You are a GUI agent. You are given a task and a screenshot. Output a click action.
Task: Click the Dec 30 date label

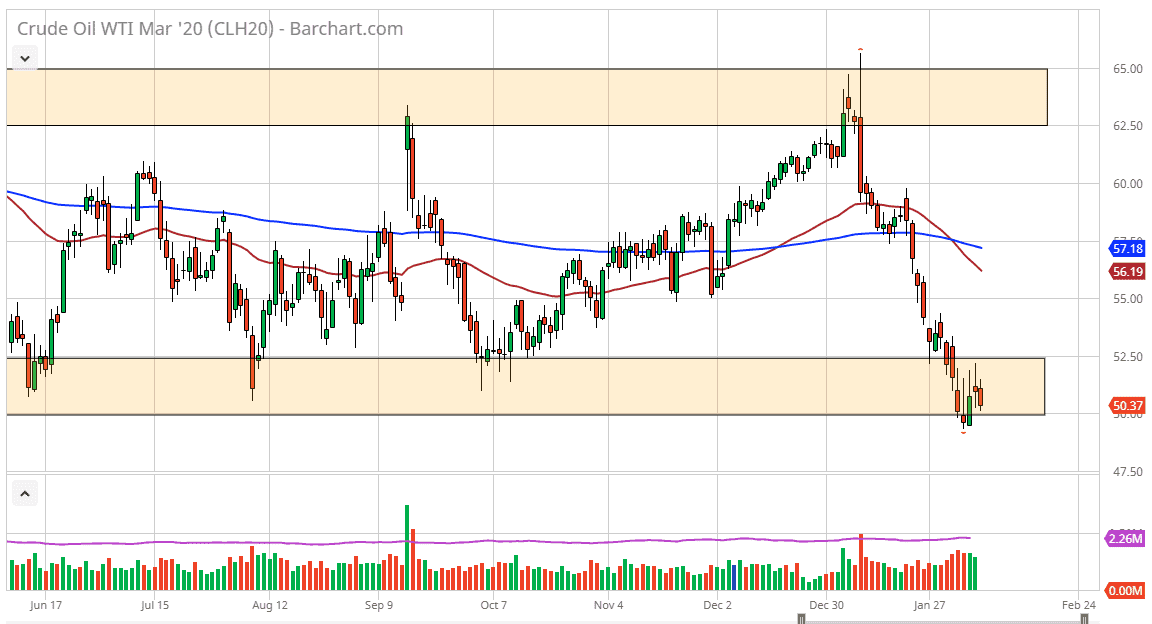point(827,606)
